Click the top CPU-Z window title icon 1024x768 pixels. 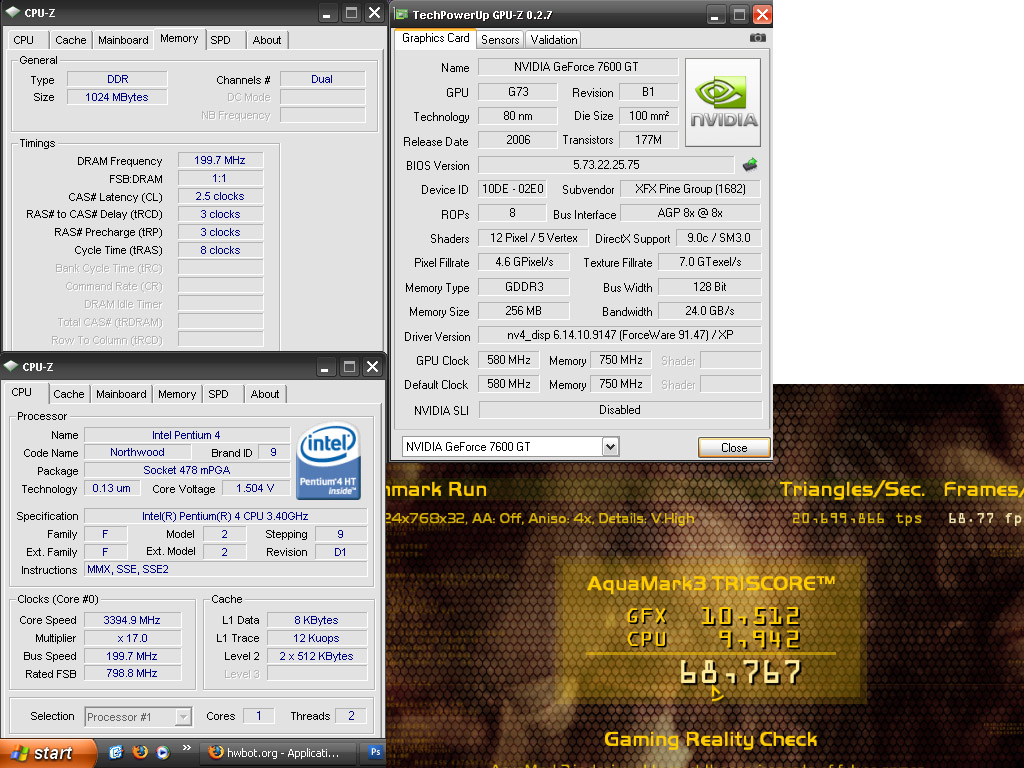coord(13,12)
